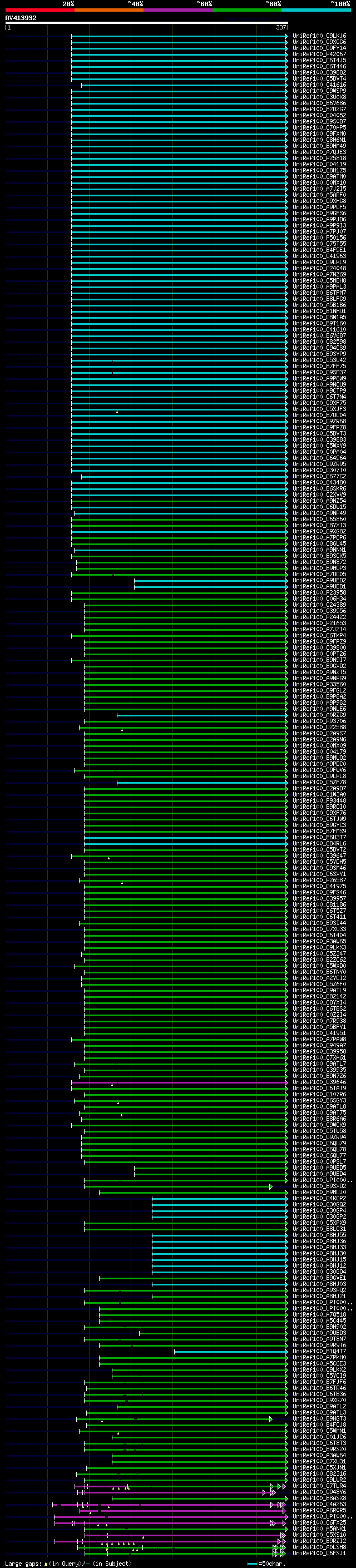Open hit UniRef100_Q9XGG6

tap(319, 42)
